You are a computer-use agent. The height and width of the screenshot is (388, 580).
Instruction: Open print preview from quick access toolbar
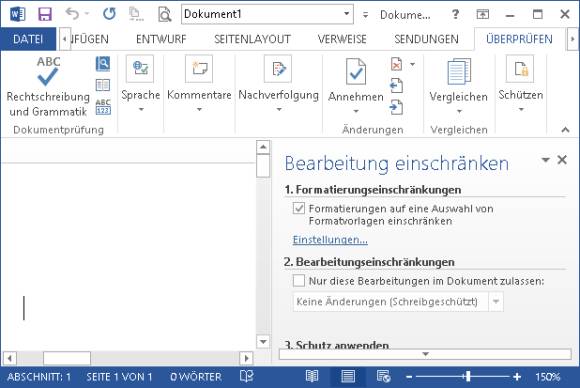(164, 14)
